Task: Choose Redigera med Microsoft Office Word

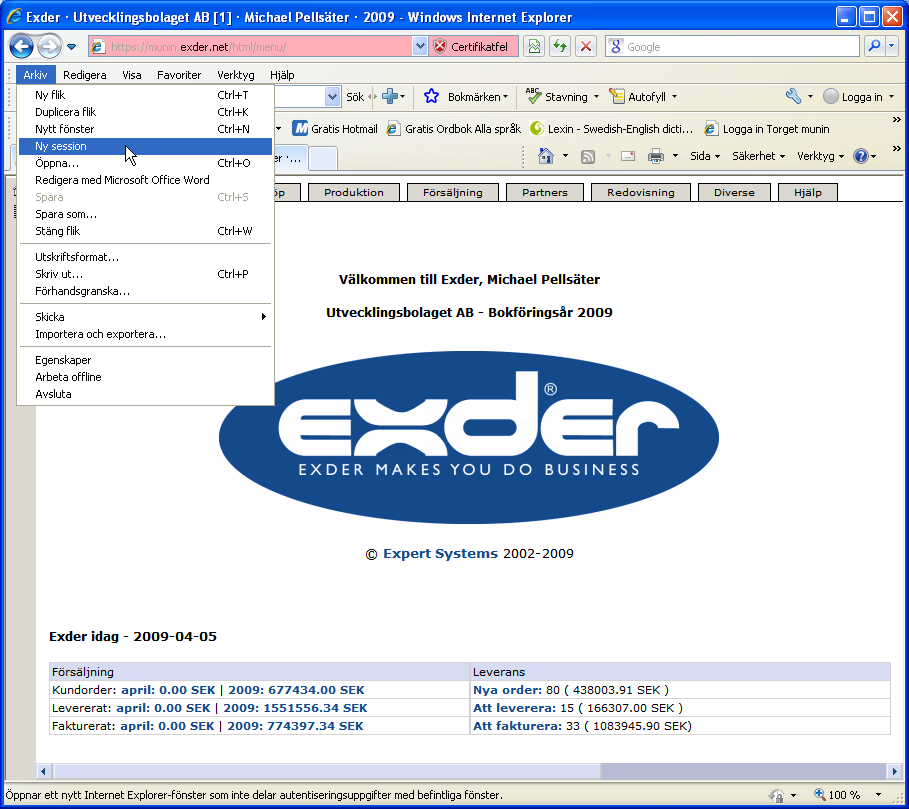Action: [x=146, y=180]
